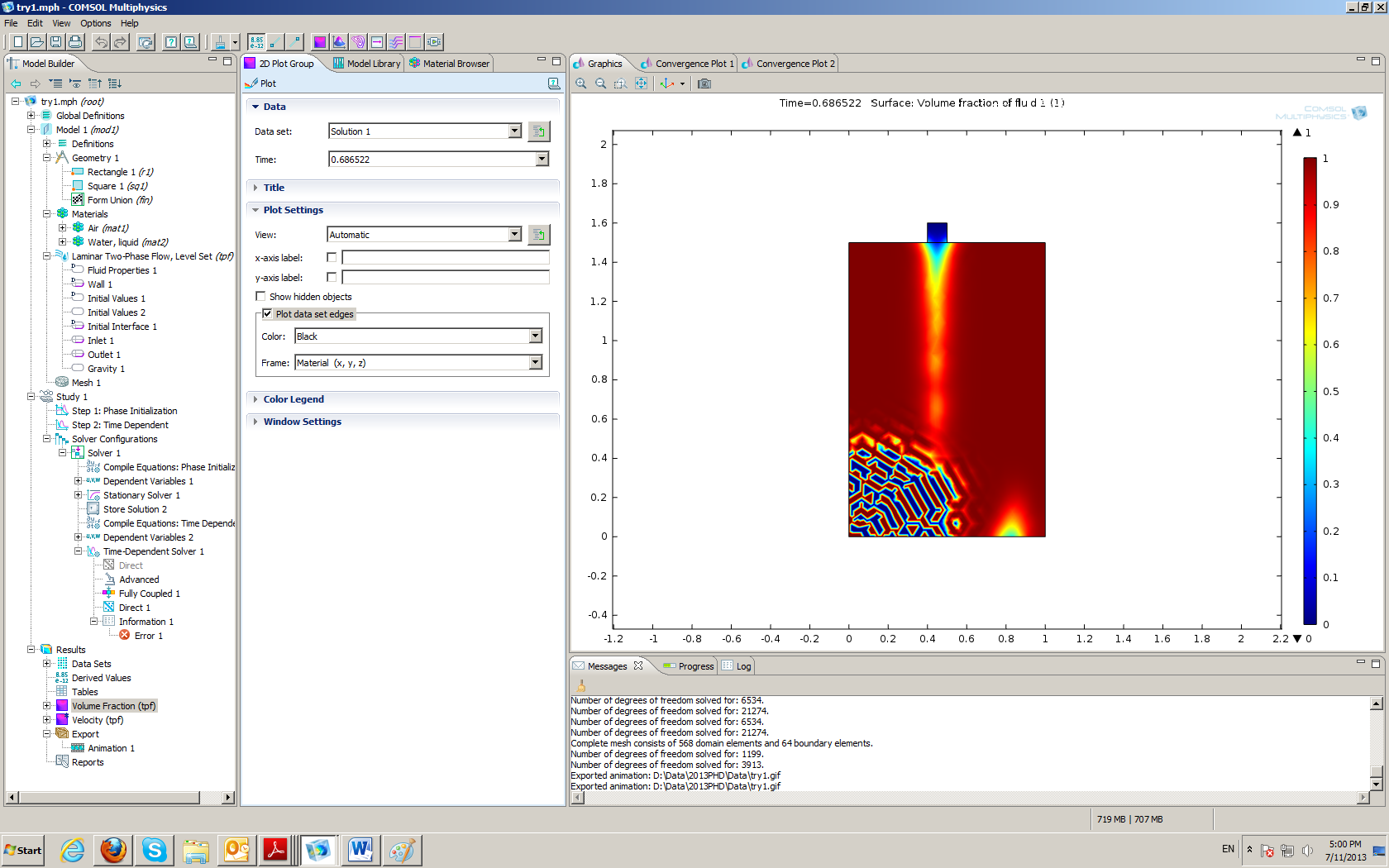The width and height of the screenshot is (1389, 868).
Task: Enable the x-axis label checkbox
Action: tap(332, 258)
